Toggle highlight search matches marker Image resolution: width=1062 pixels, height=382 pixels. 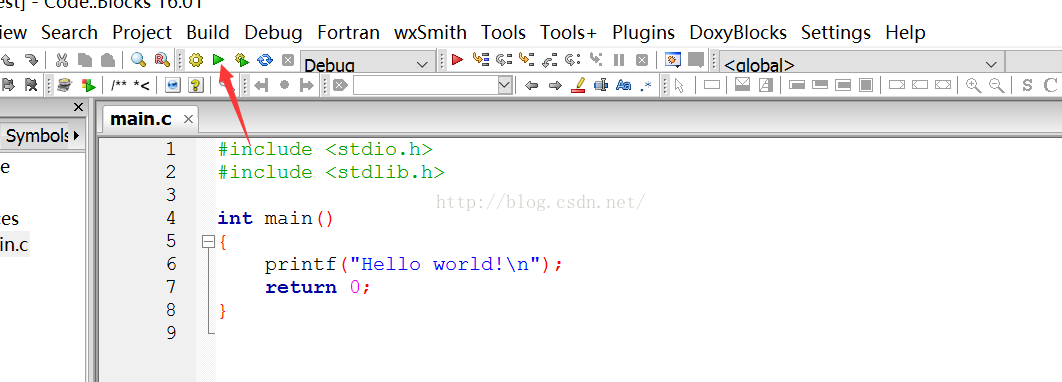point(578,85)
